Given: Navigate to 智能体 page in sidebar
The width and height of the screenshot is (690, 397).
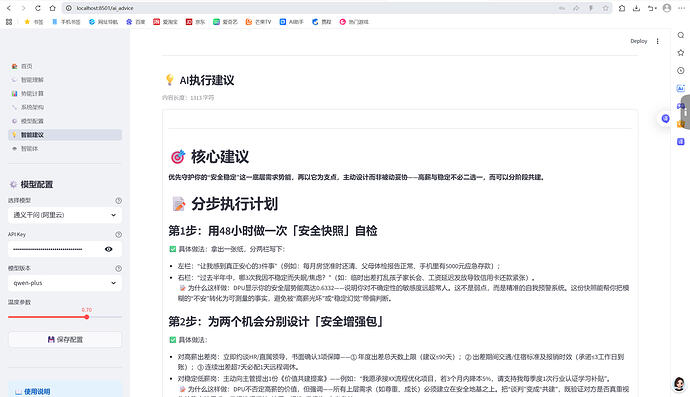Looking at the screenshot, I should tap(65, 148).
